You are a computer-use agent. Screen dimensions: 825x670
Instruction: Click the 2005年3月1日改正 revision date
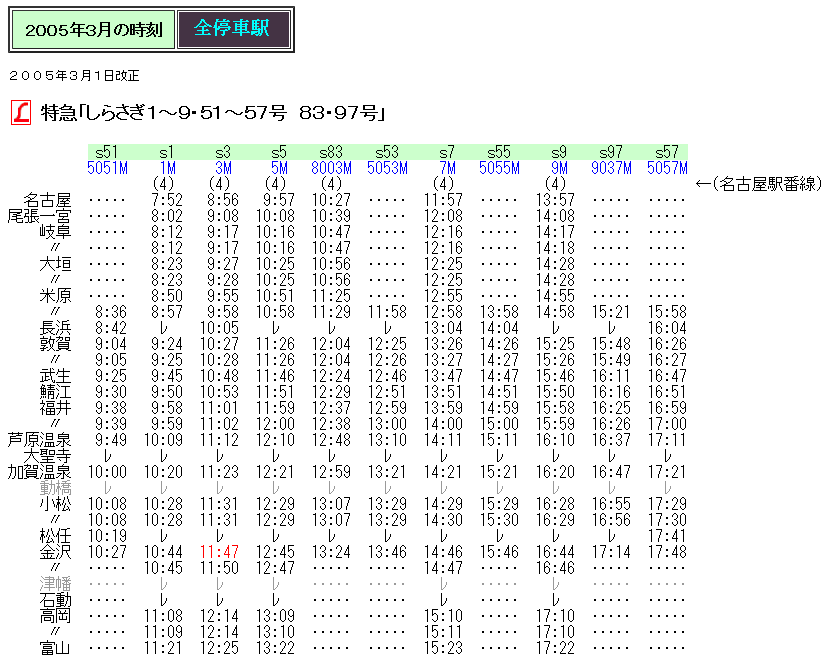click(x=74, y=76)
